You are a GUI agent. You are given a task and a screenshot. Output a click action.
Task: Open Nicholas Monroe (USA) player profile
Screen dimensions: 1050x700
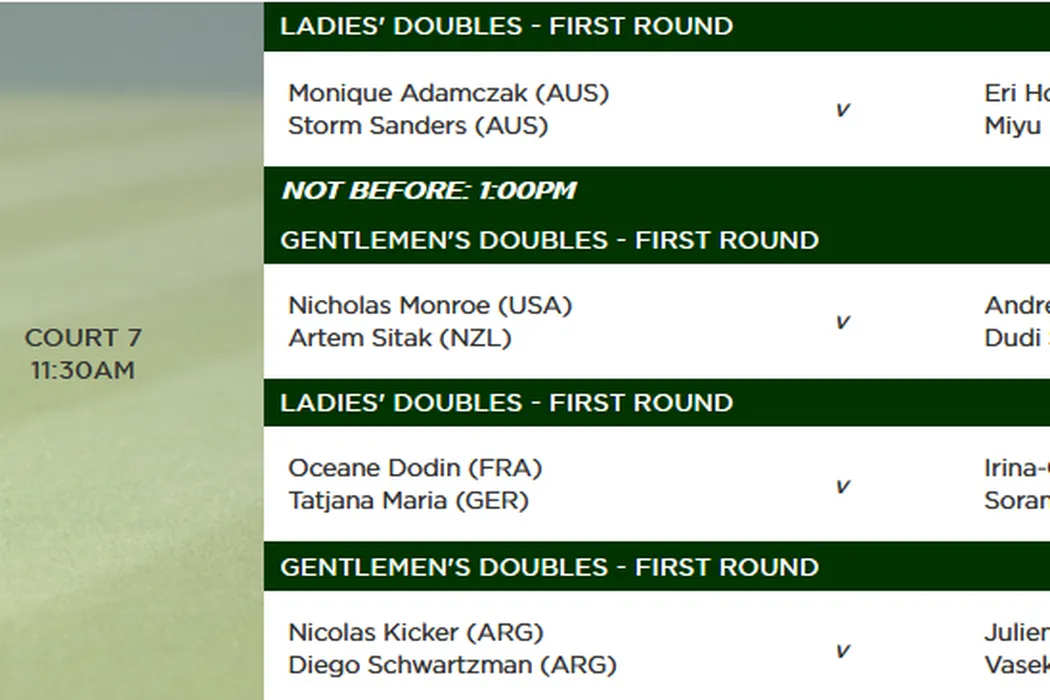tap(430, 305)
